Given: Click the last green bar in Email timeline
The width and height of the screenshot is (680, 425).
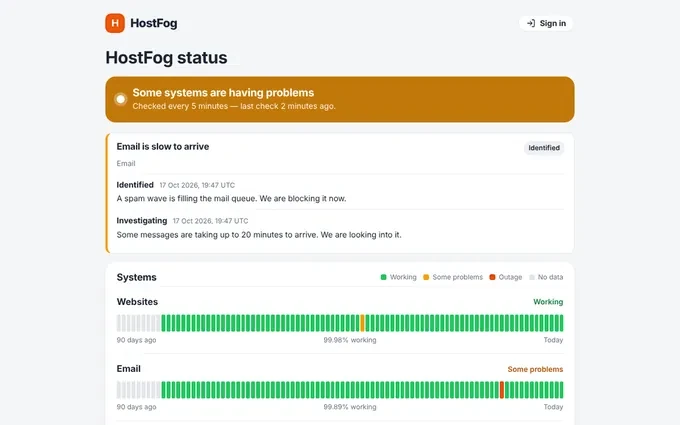Looking at the screenshot, I should pyautogui.click(x=561, y=390).
